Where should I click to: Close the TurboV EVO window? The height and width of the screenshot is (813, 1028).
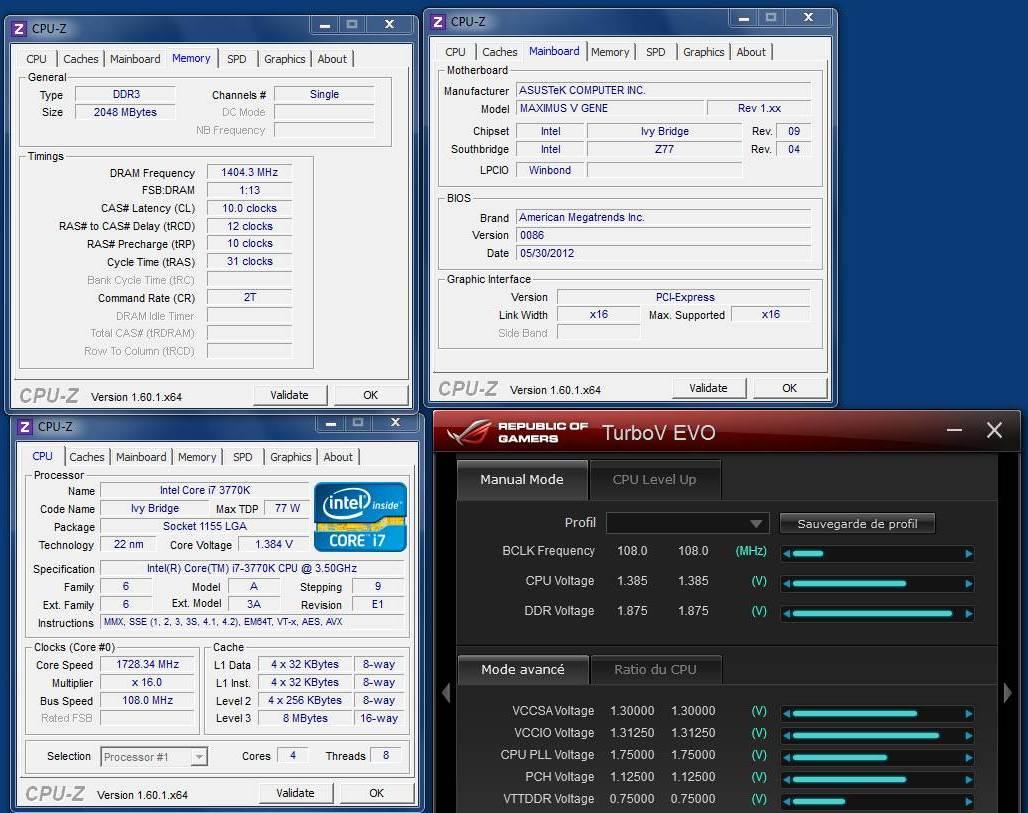pyautogui.click(x=994, y=430)
